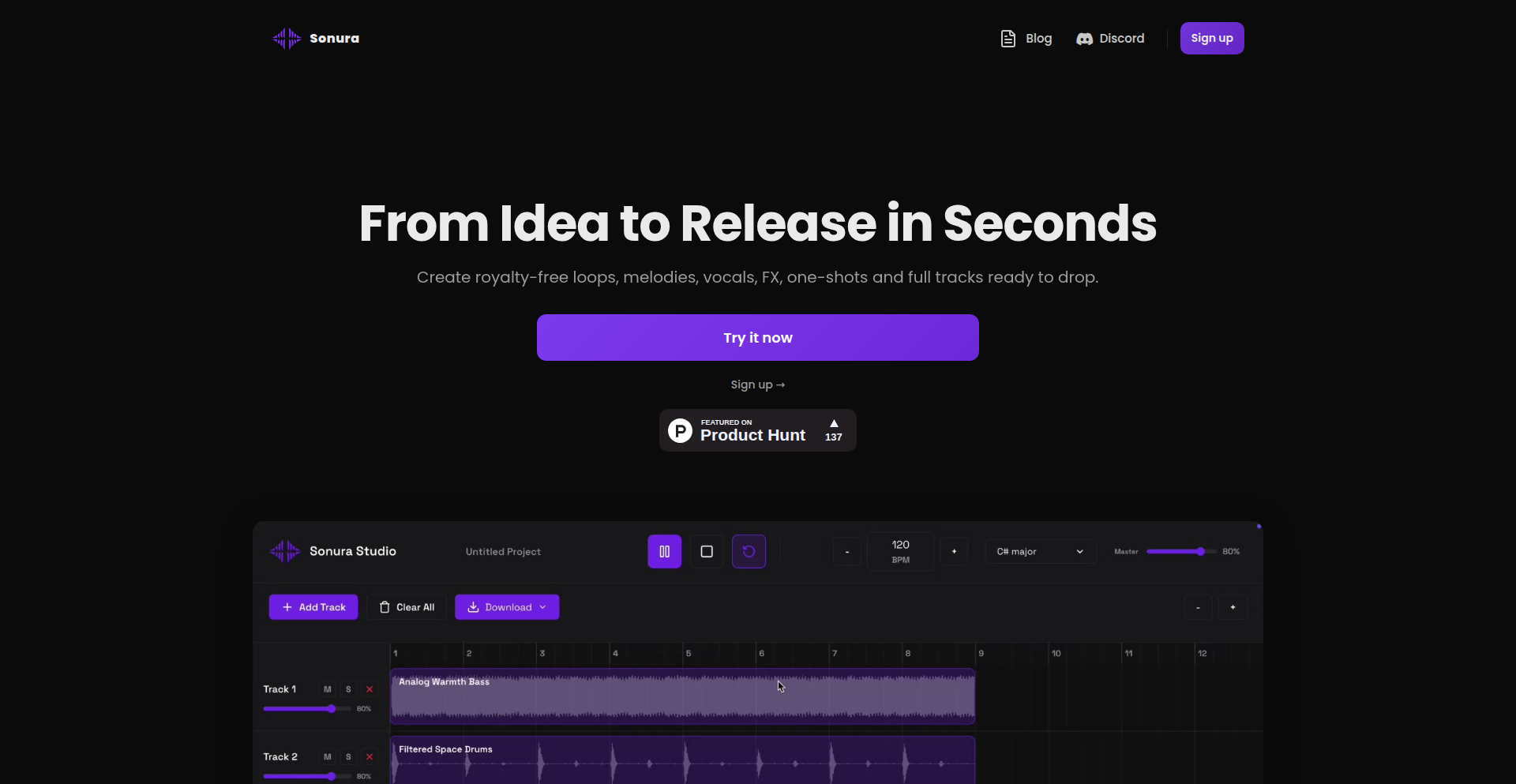This screenshot has width=1516, height=784.
Task: Zoom in the timeline with plus button
Action: point(1233,607)
